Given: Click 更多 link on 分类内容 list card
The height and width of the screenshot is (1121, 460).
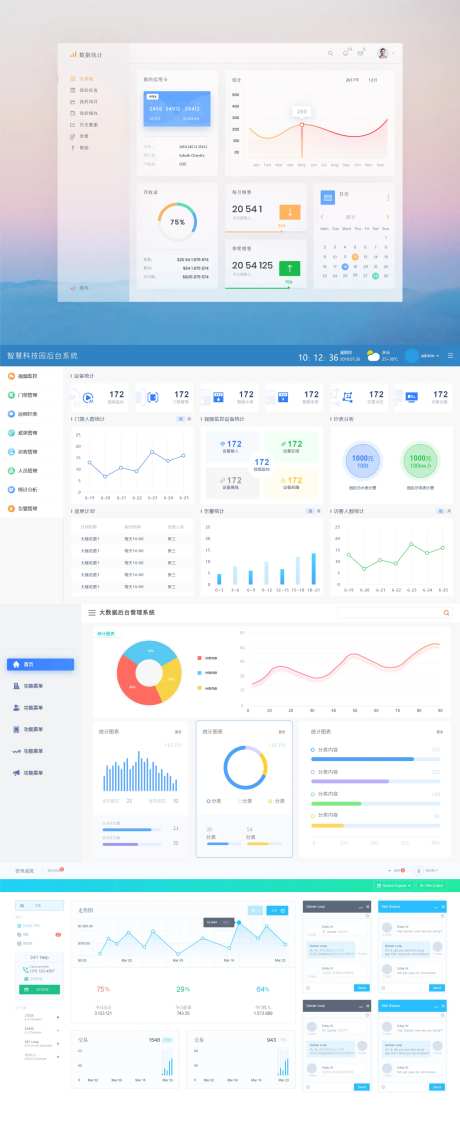Looking at the screenshot, I should tap(439, 732).
